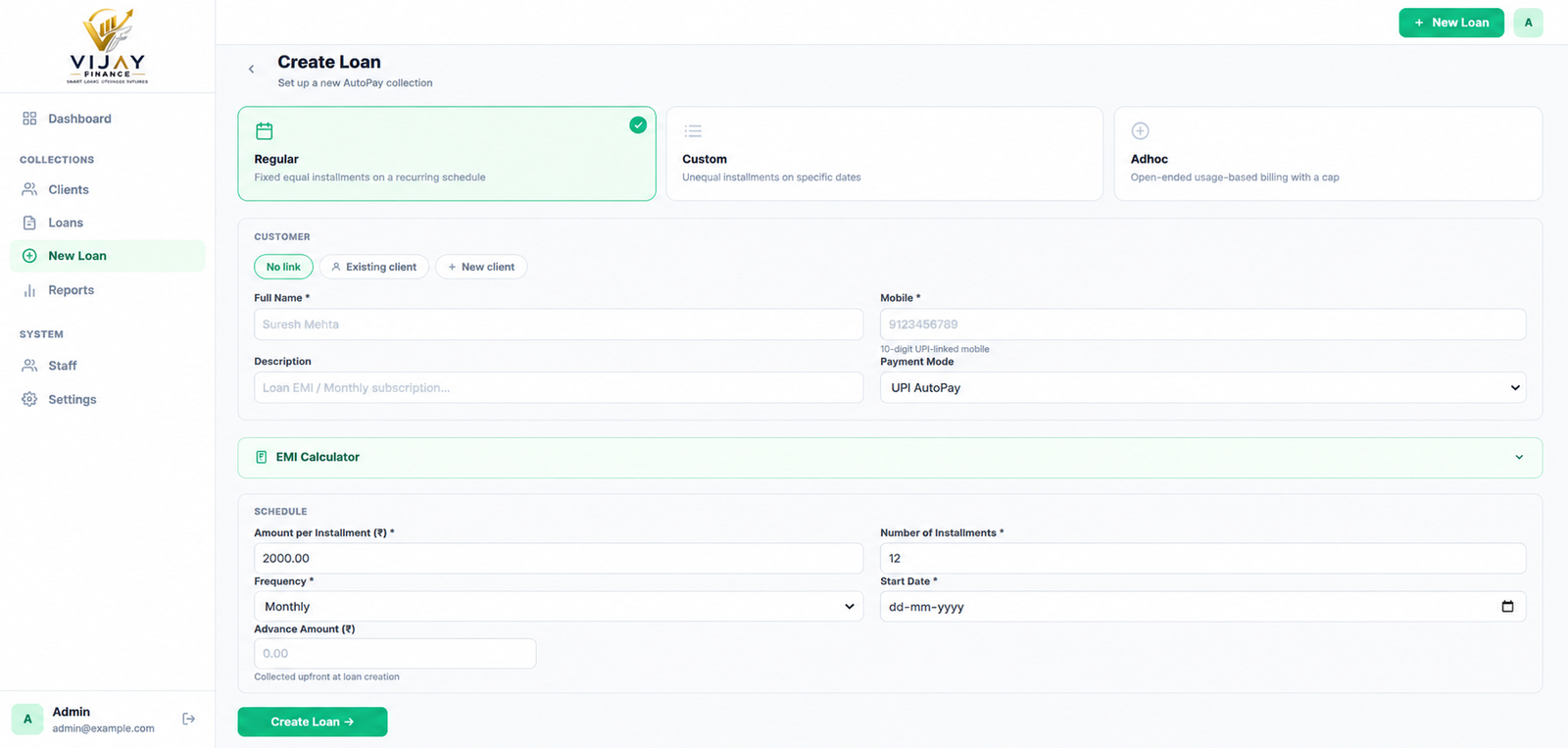Screen dimensions: 1568x748
Task: Click the green checkmark on Regular card
Action: pos(638,125)
